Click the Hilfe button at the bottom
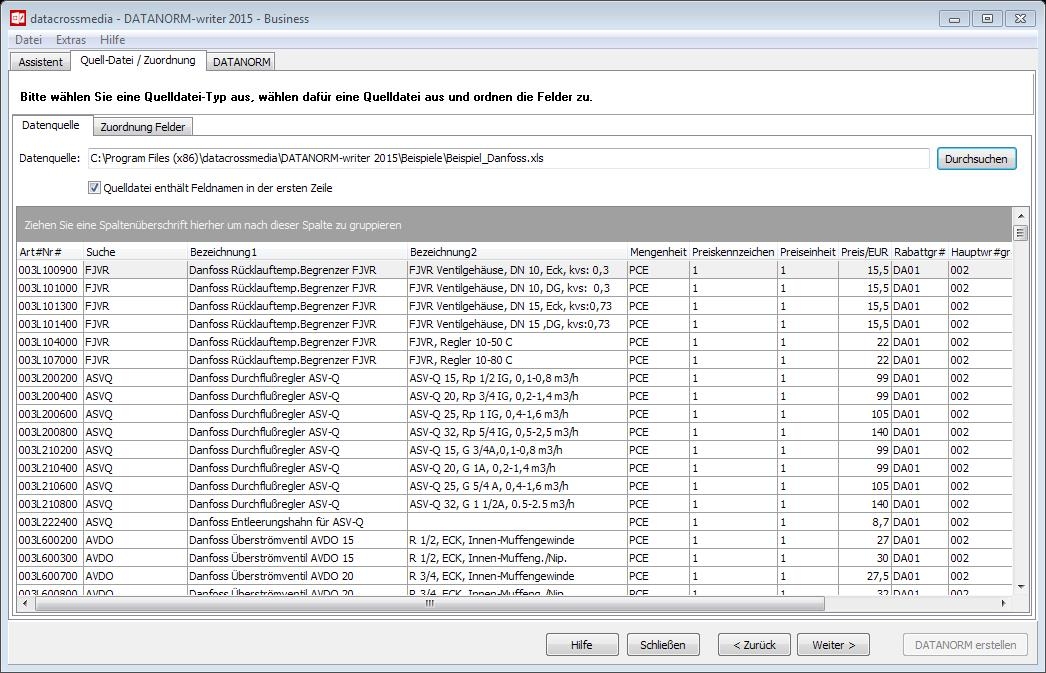 582,645
